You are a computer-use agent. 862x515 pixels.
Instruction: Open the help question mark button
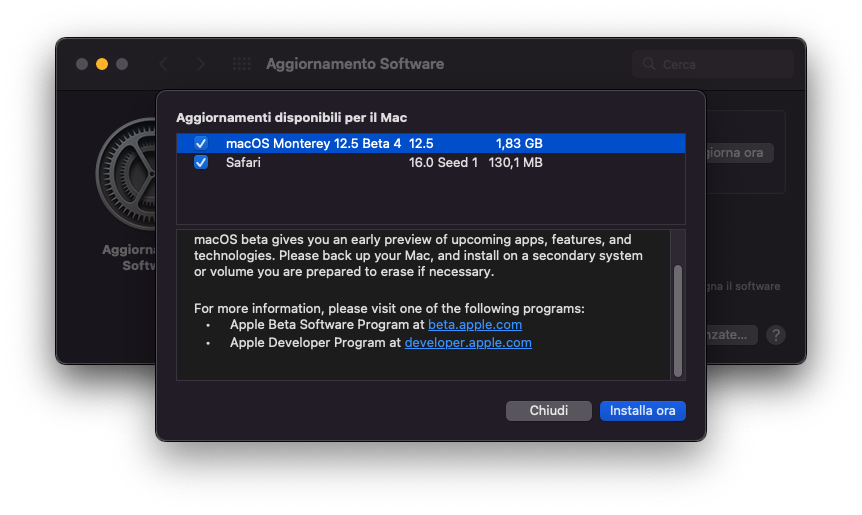pos(776,335)
